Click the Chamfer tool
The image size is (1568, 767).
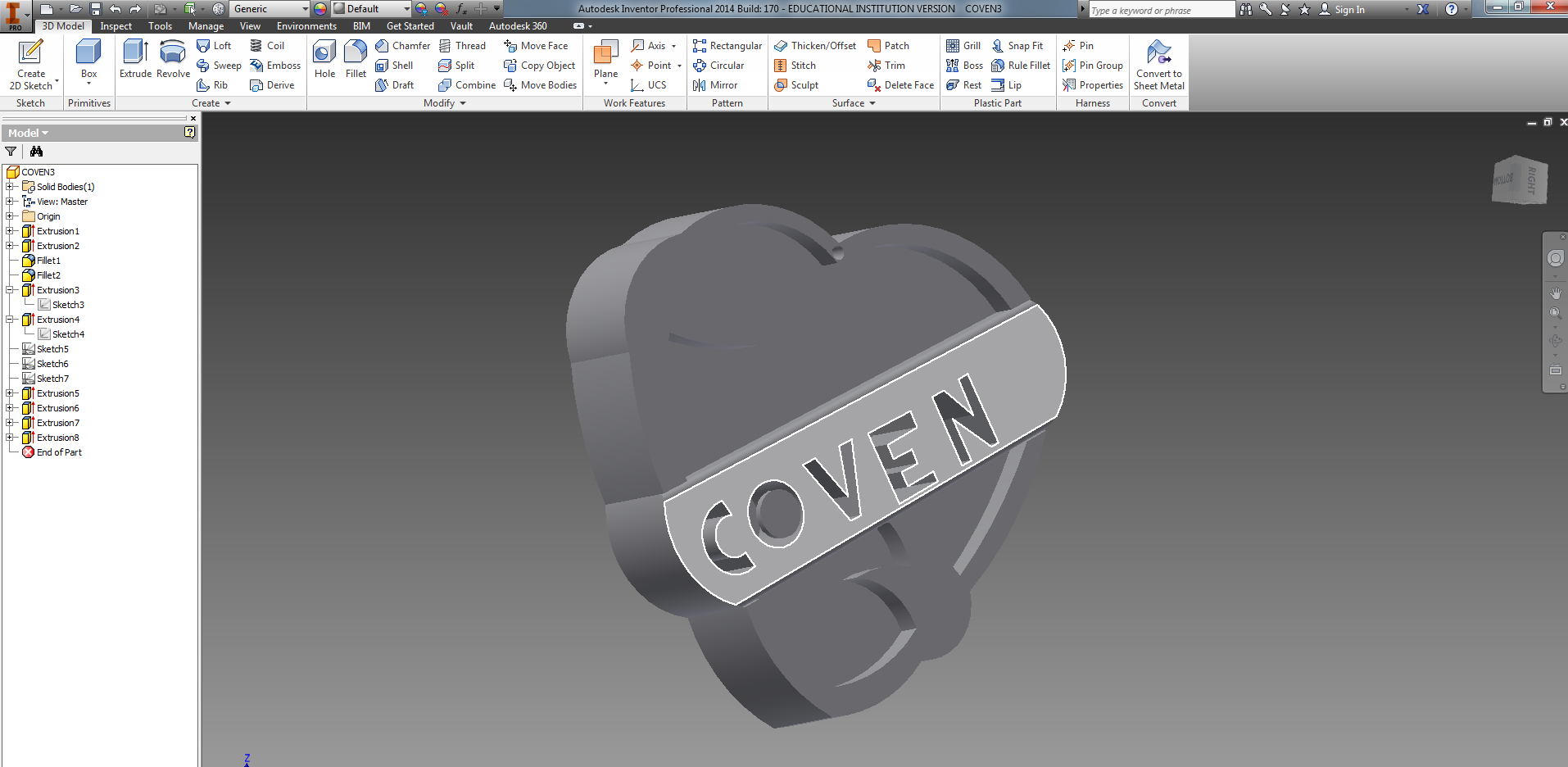pyautogui.click(x=402, y=46)
